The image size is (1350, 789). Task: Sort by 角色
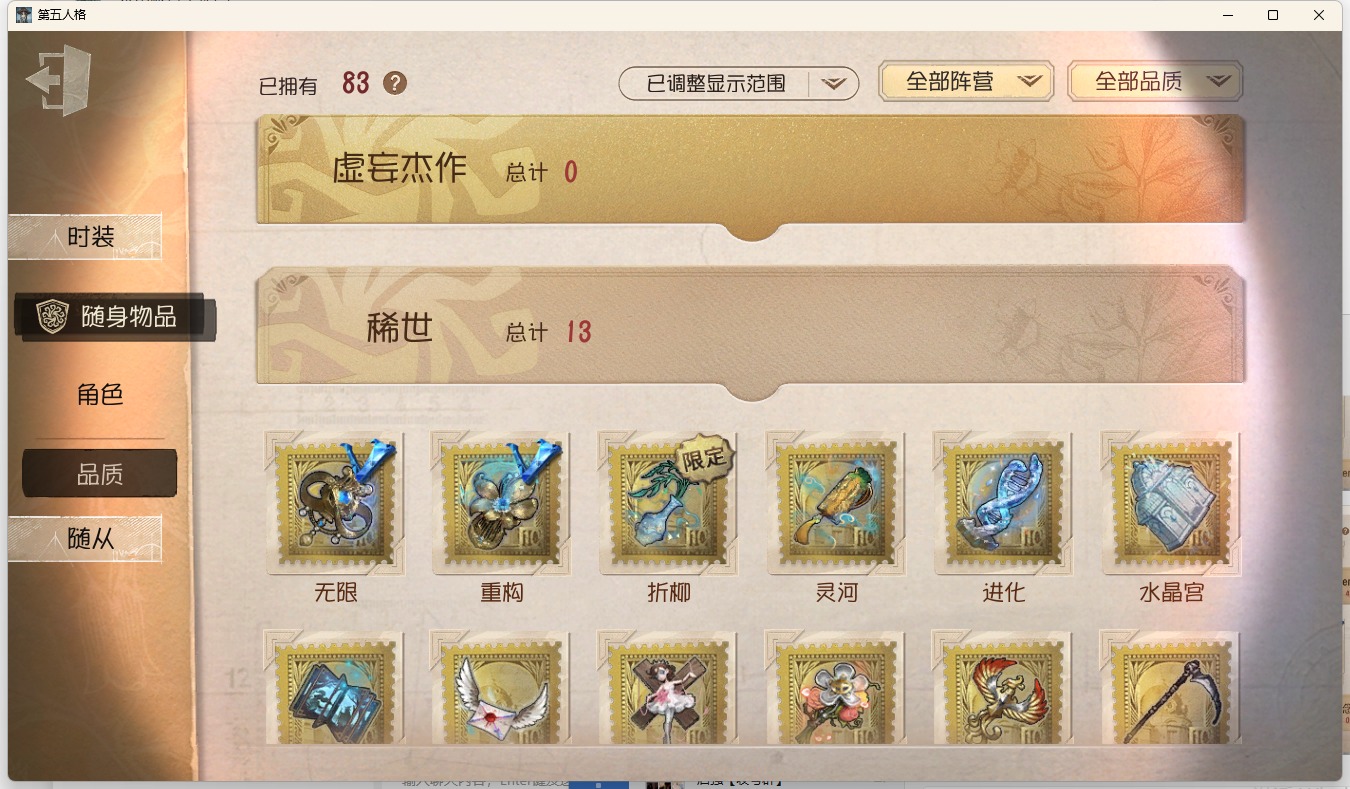[x=100, y=395]
